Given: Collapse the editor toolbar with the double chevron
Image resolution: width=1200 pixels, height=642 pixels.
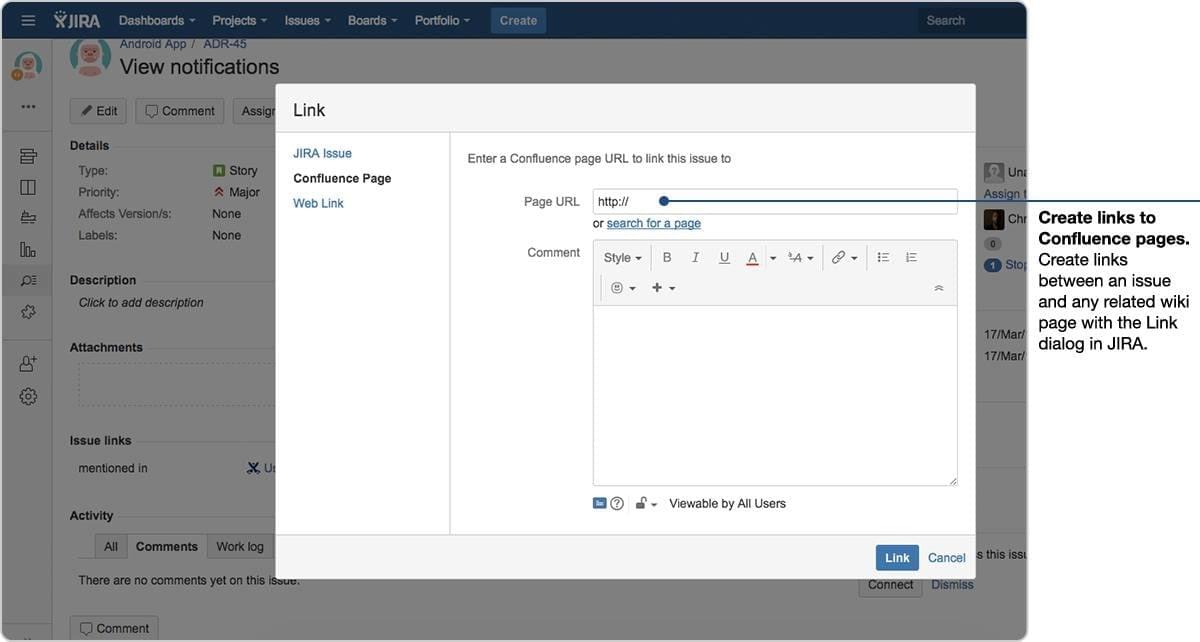Looking at the screenshot, I should (x=938, y=288).
